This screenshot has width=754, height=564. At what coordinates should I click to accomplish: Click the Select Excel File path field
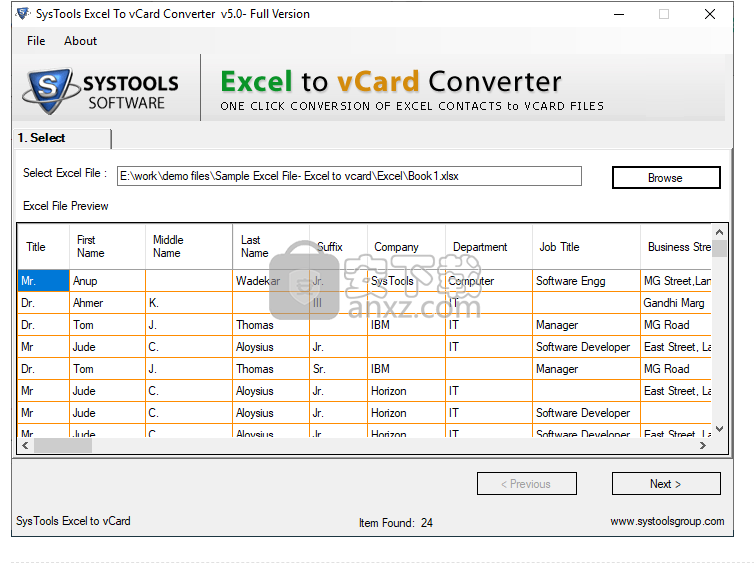coord(349,176)
